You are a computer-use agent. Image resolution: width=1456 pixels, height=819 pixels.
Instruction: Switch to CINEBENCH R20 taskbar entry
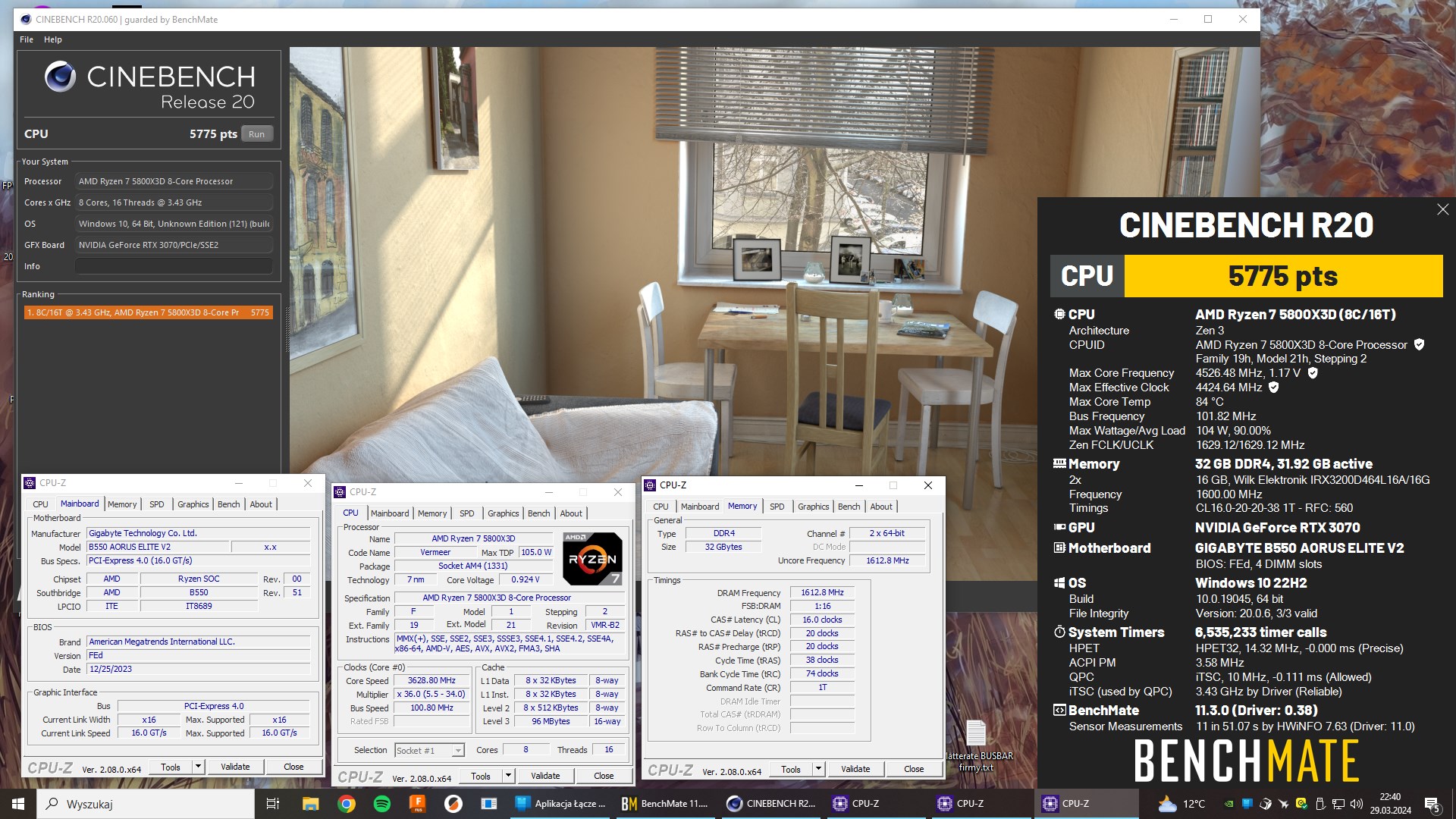(x=771, y=804)
